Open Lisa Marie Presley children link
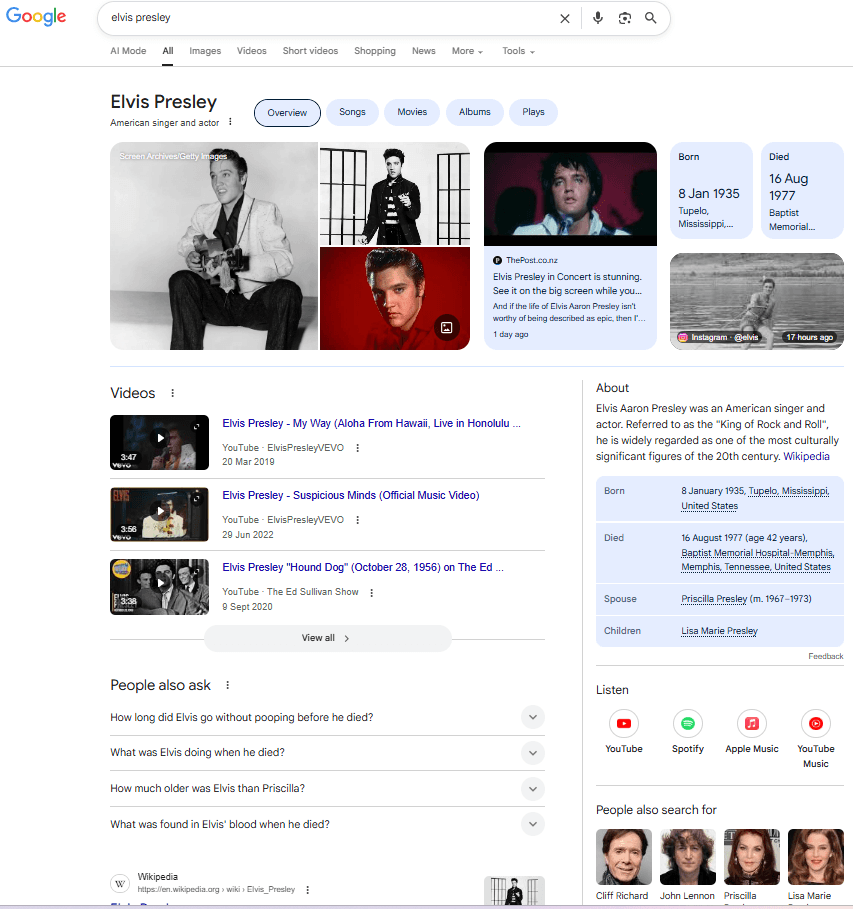853x909 pixels. coord(719,631)
